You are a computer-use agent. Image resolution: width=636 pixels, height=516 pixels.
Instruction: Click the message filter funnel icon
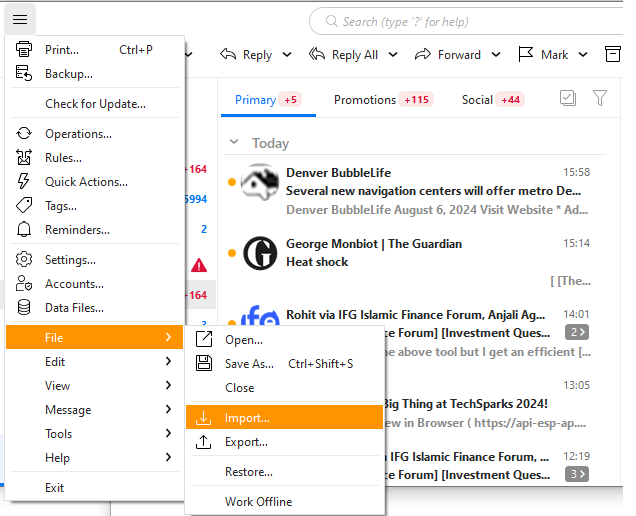pos(599,98)
